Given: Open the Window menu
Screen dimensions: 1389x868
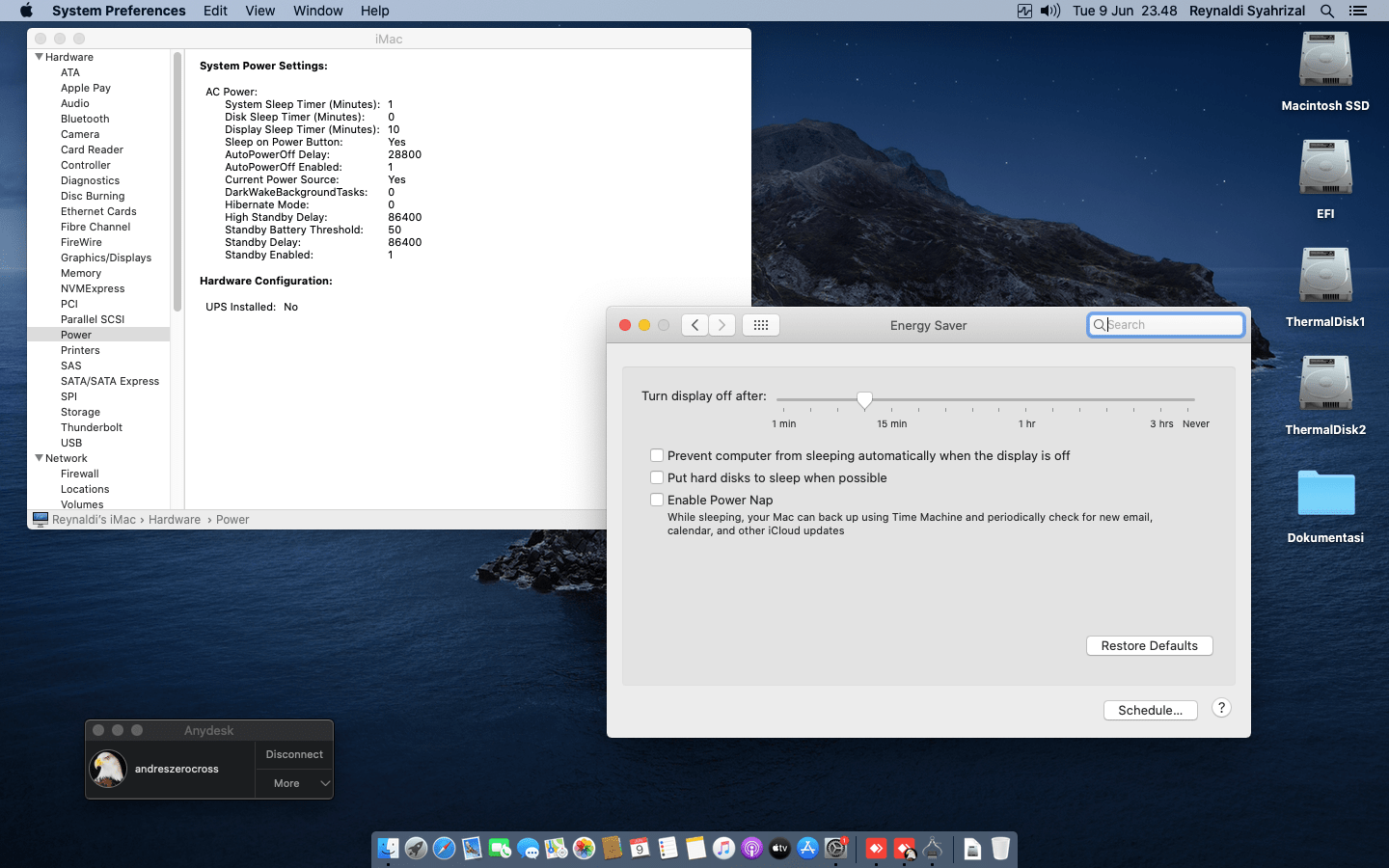Looking at the screenshot, I should pos(317,11).
